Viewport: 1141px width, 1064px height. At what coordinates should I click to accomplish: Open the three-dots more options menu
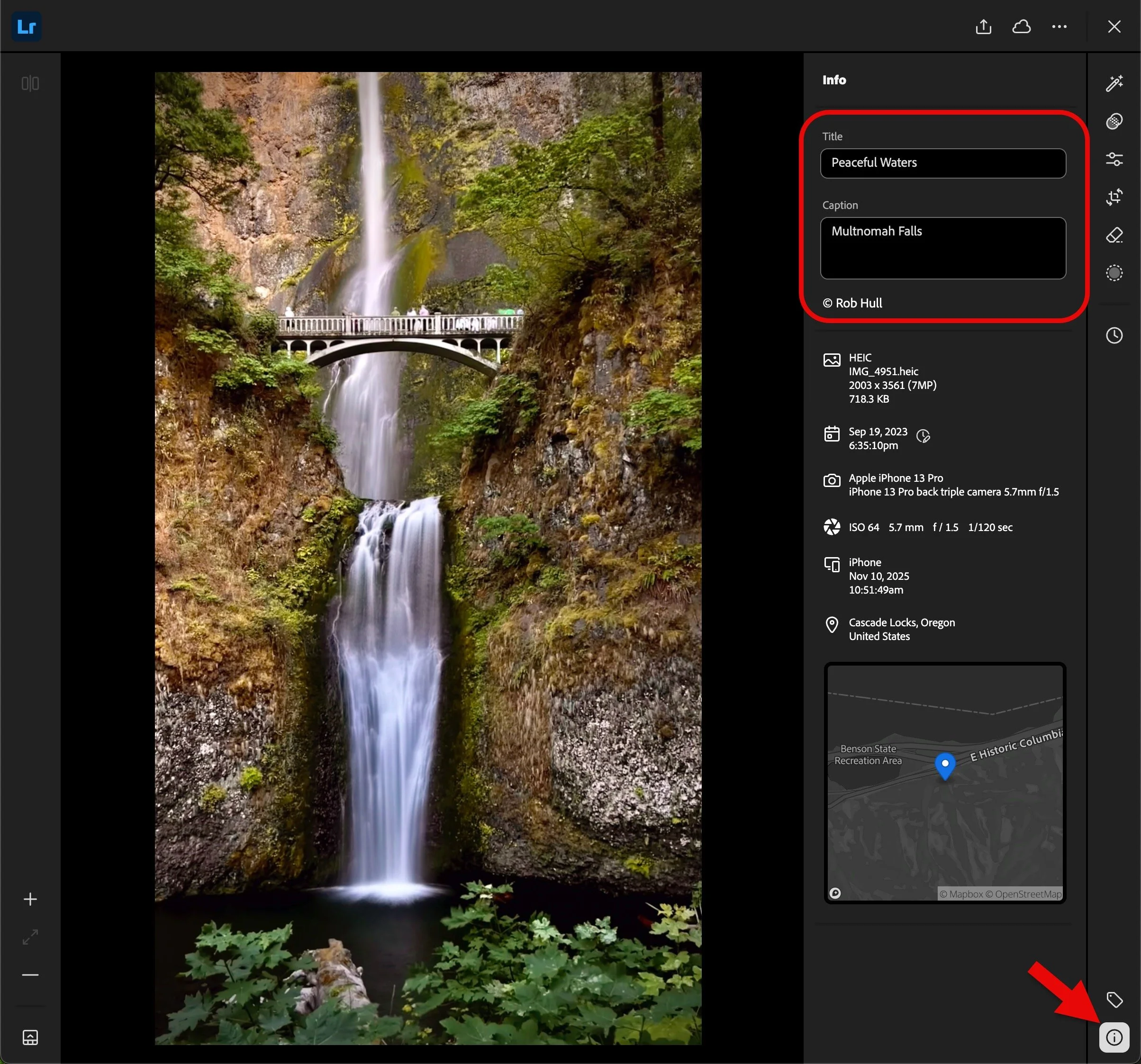1059,27
